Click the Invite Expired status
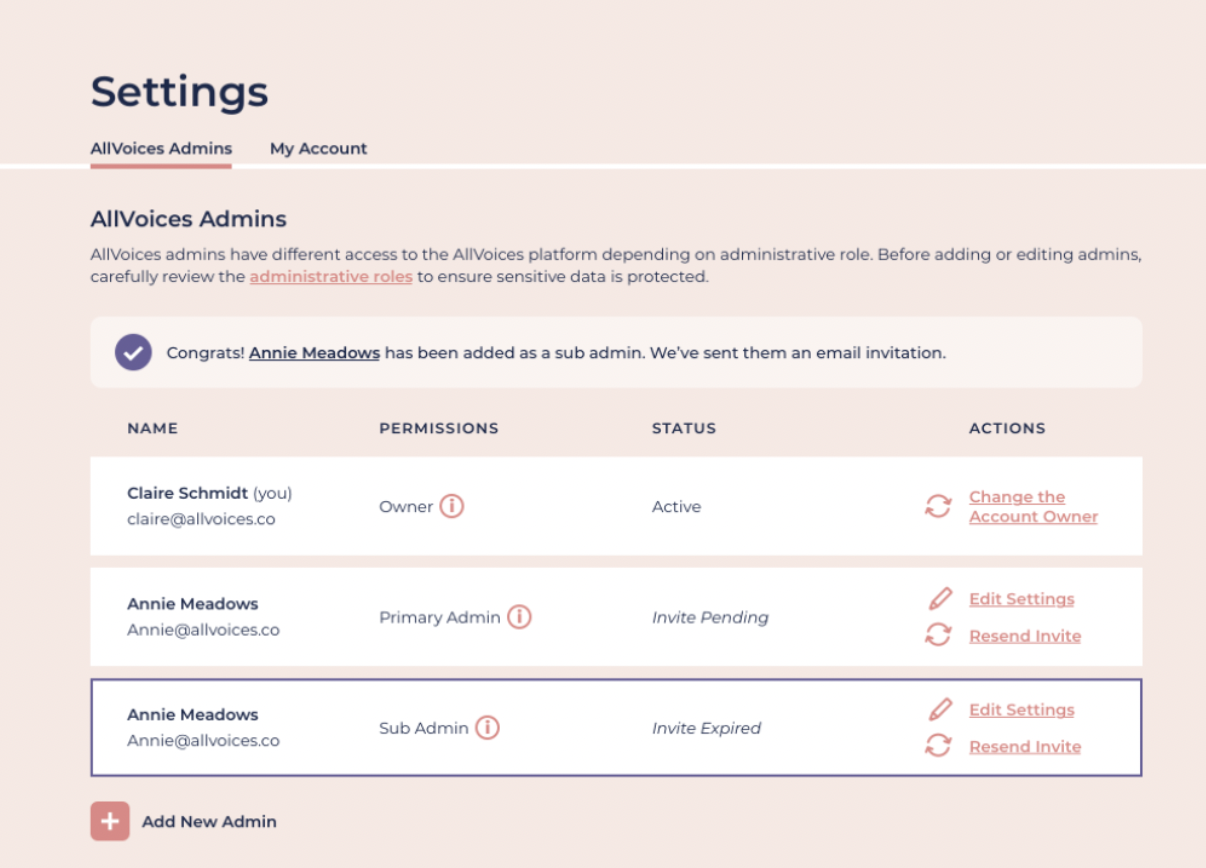Screen dimensions: 1206x868 point(706,728)
